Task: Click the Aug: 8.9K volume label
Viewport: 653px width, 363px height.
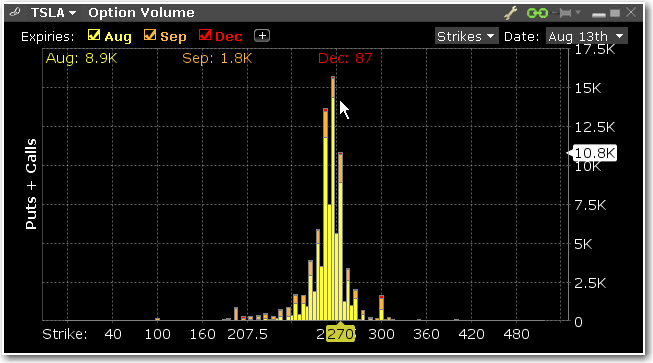Action: click(x=81, y=58)
